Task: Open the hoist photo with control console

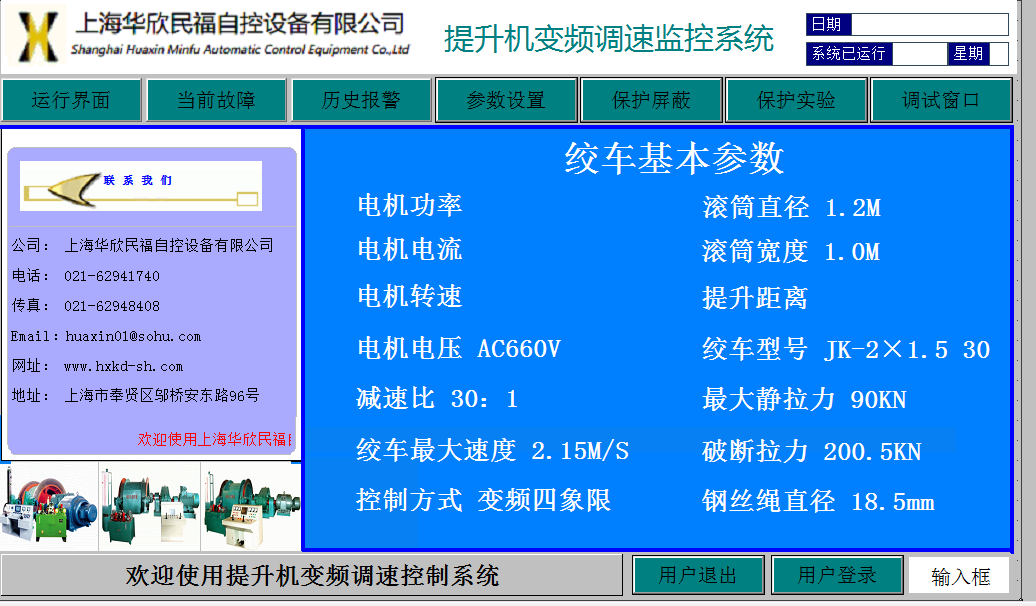Action: click(x=251, y=506)
